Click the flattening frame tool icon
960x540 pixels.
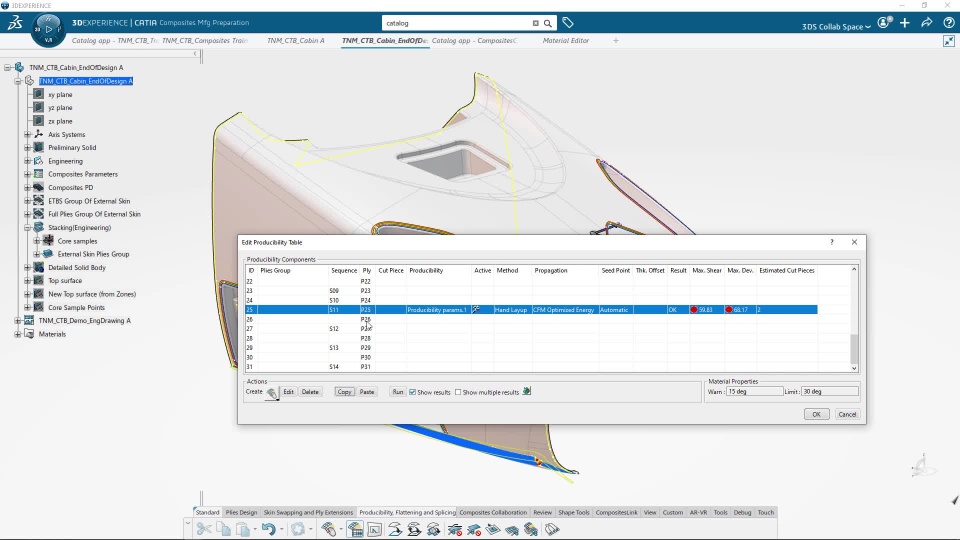375,529
